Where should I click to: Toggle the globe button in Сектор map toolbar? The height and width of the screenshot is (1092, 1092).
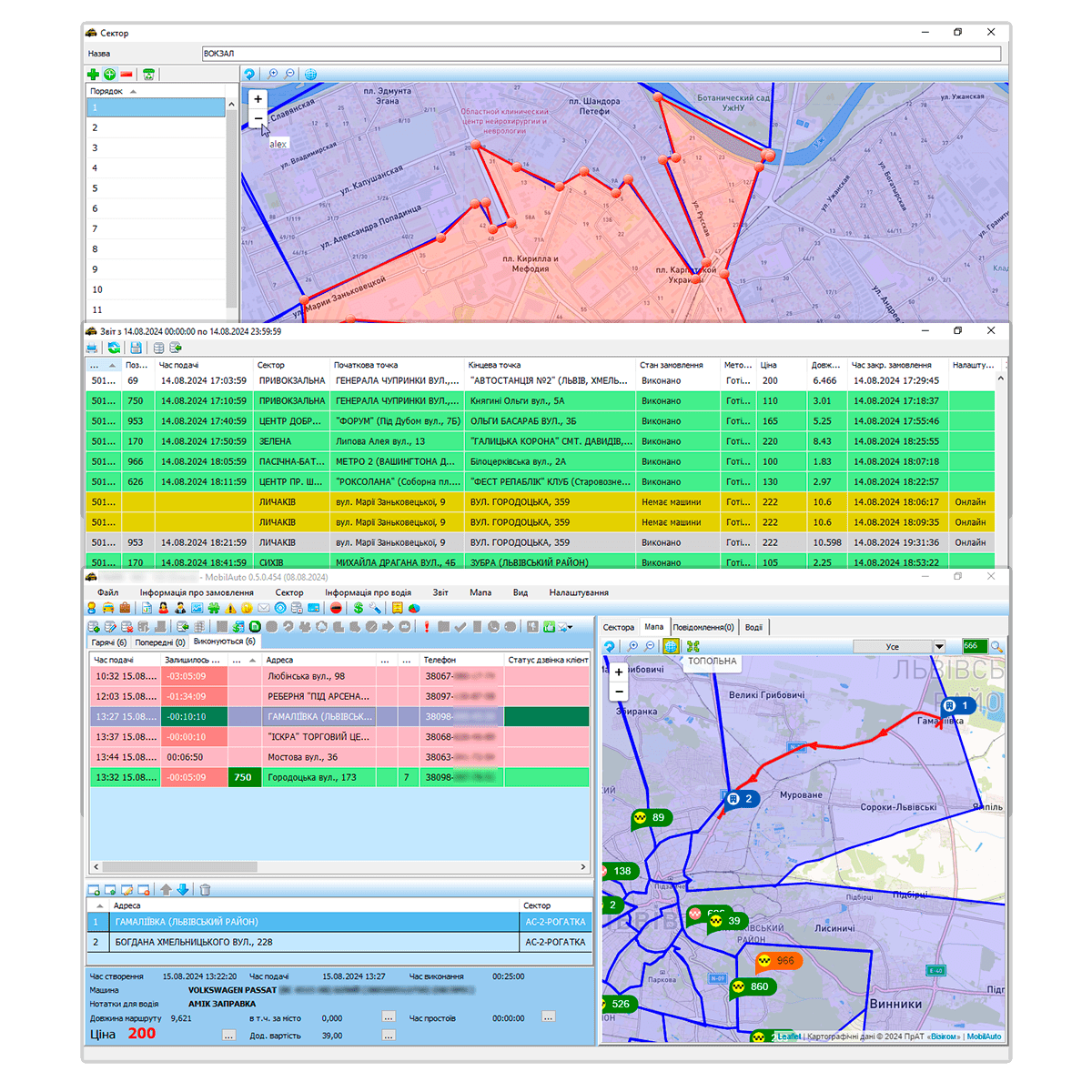pos(310,75)
